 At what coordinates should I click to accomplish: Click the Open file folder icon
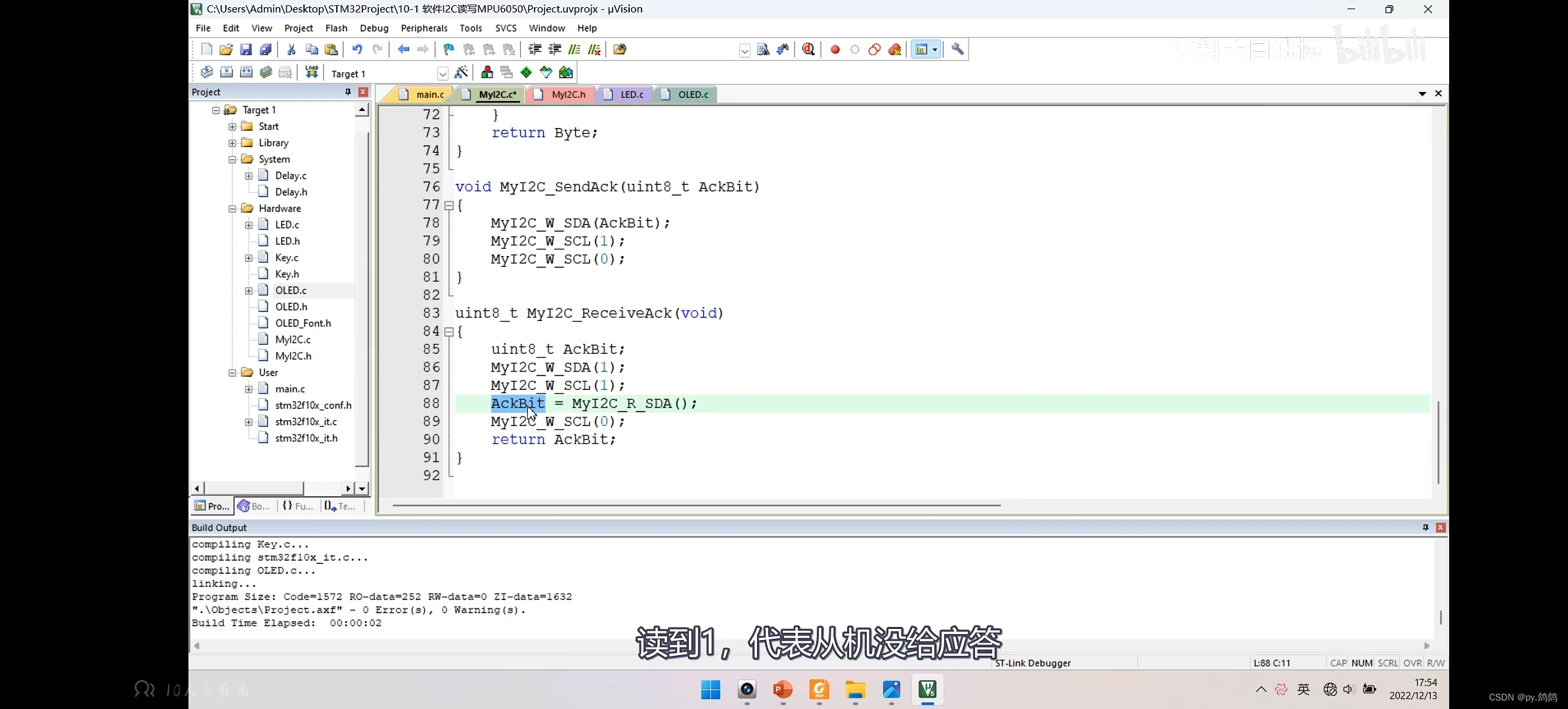tap(226, 49)
